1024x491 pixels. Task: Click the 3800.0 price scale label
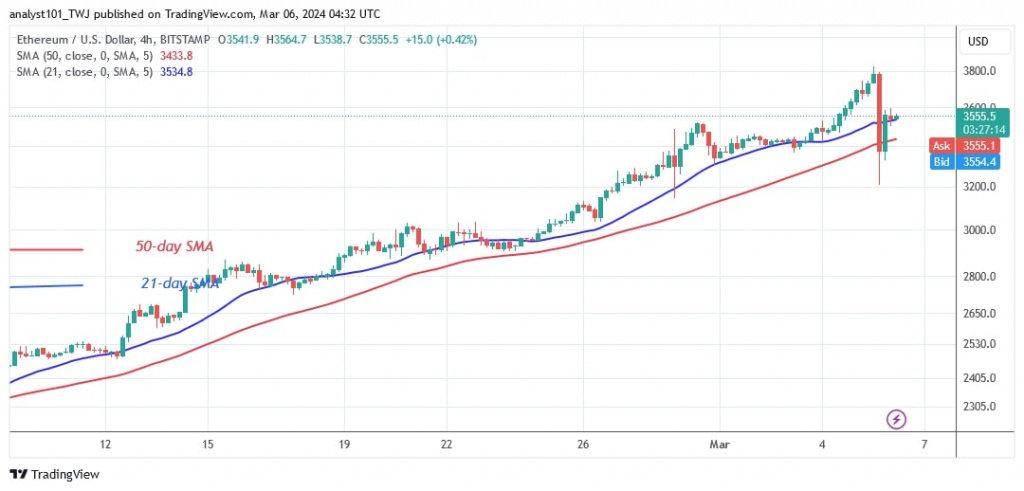coord(981,71)
